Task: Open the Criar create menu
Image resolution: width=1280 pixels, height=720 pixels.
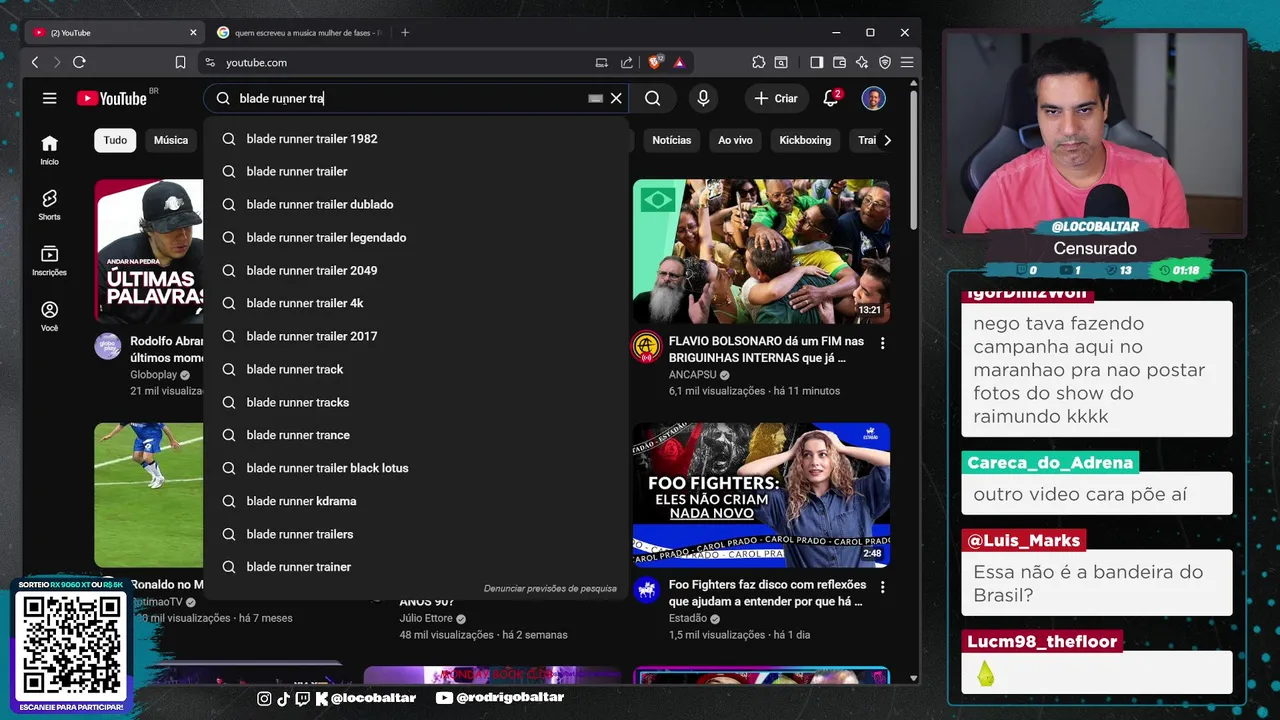Action: point(776,98)
